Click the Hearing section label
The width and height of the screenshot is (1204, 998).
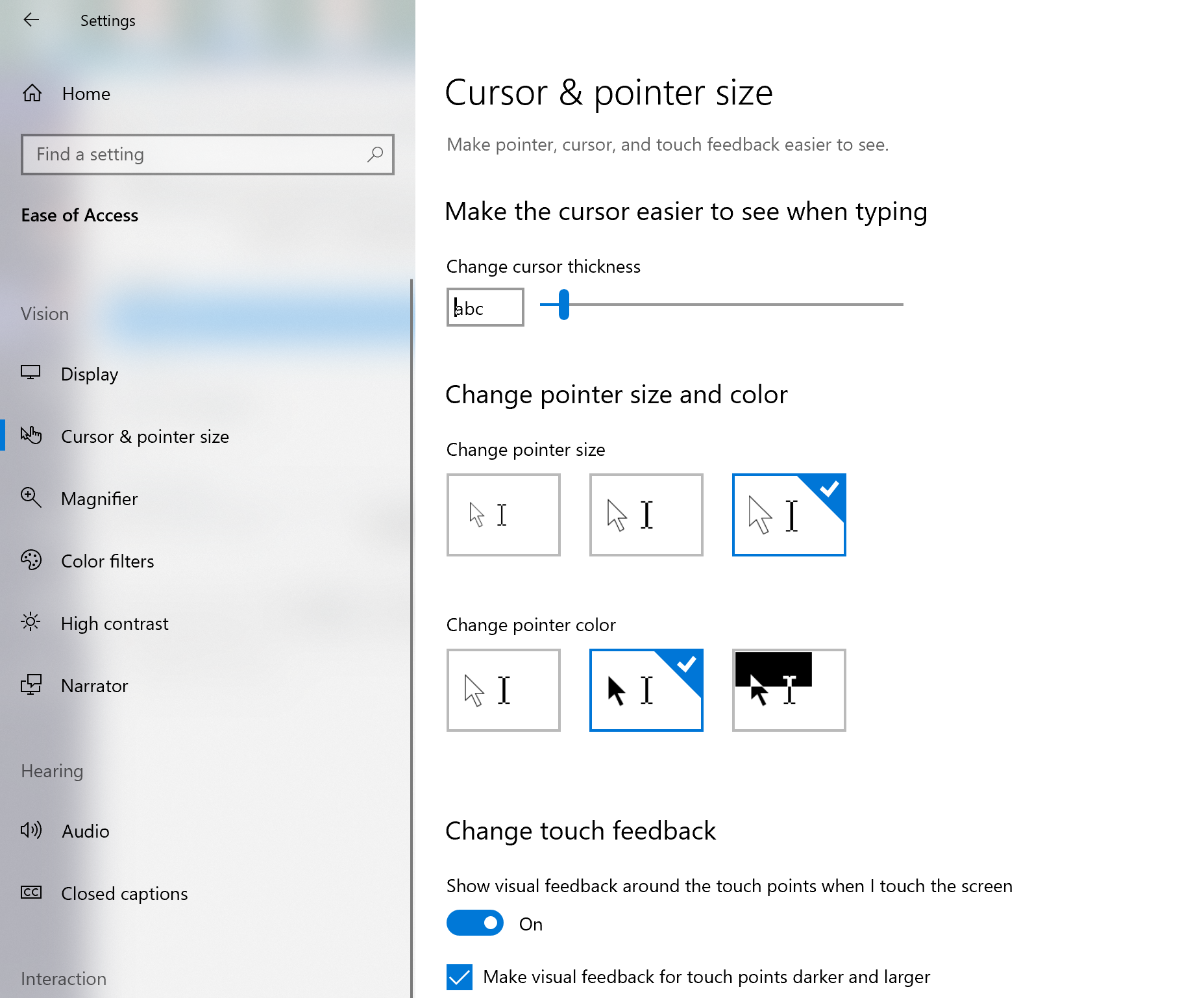point(52,771)
